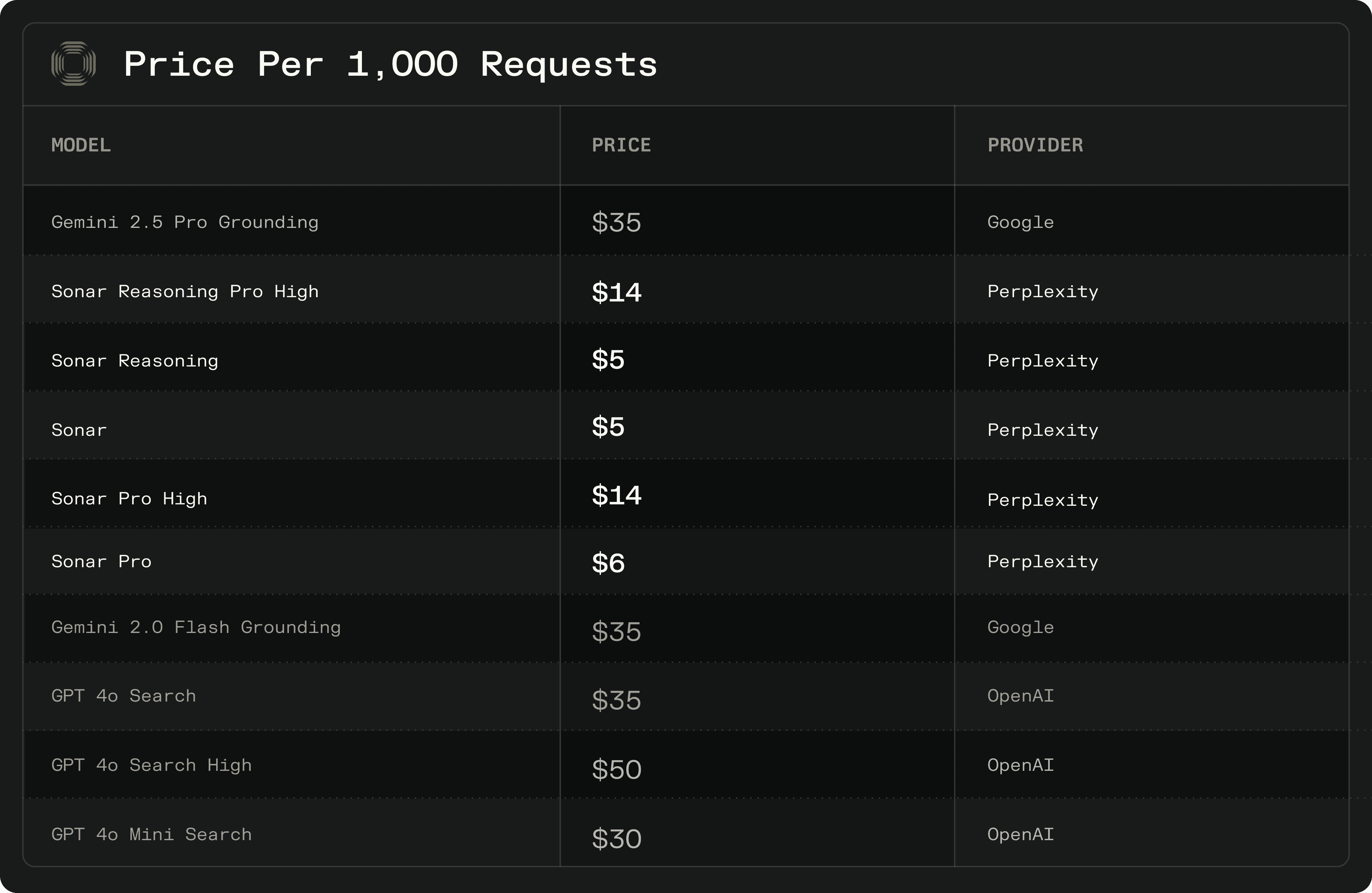Click the $50 price for GPT 4o Search High
The width and height of the screenshot is (1372, 893).
[617, 770]
